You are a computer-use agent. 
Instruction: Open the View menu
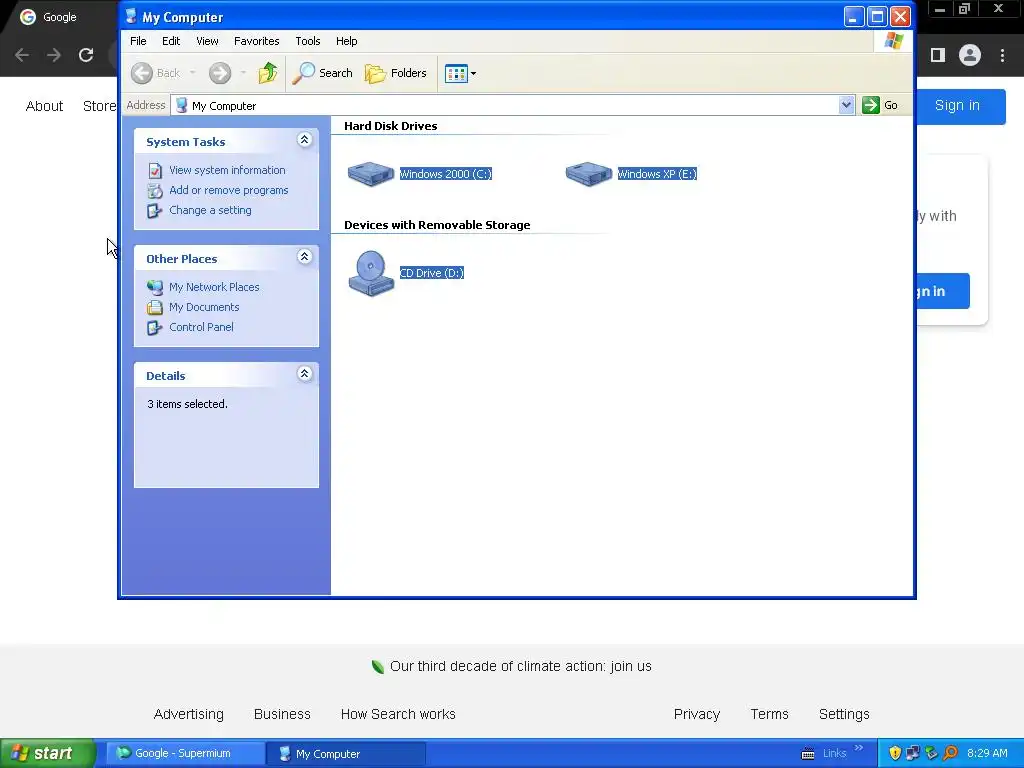point(207,41)
